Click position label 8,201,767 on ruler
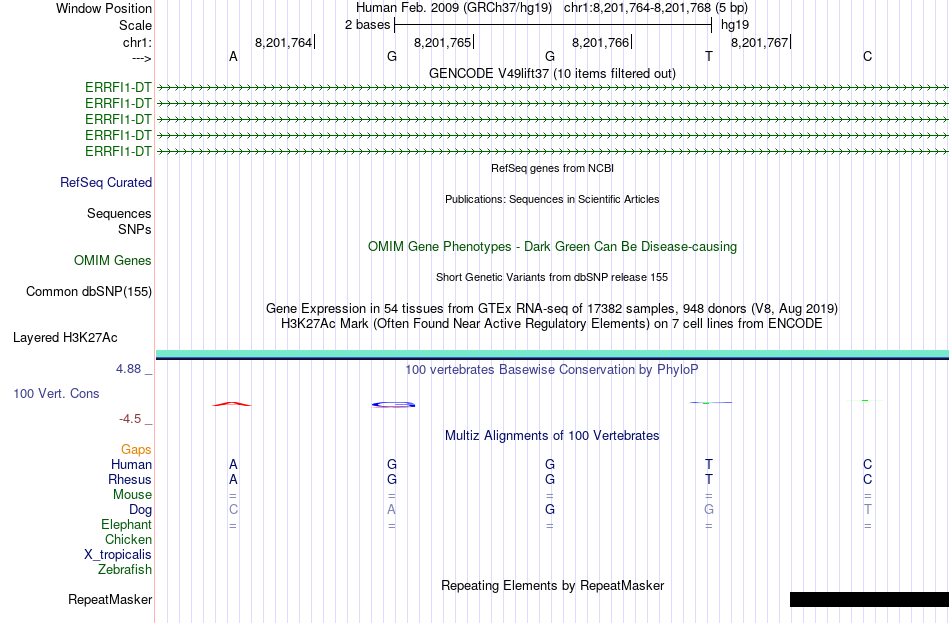Viewport: 950px width, 623px height. pyautogui.click(x=759, y=42)
